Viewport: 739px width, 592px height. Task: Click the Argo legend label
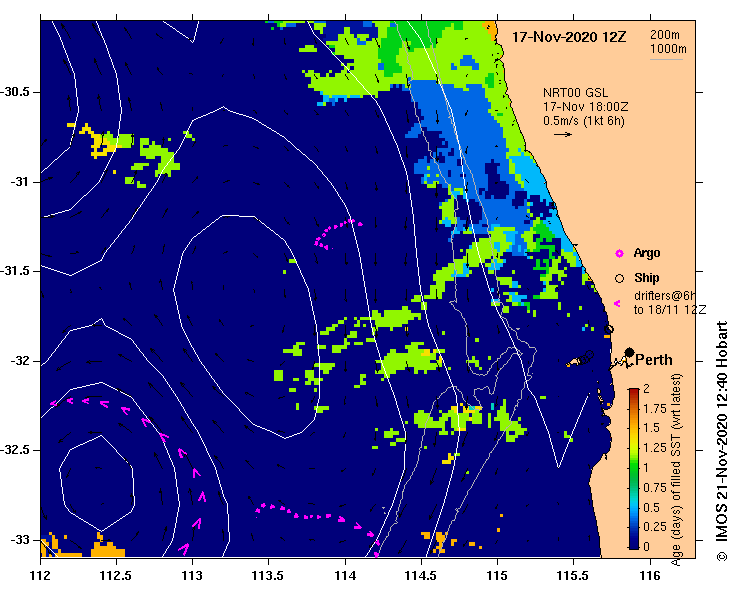point(647,253)
